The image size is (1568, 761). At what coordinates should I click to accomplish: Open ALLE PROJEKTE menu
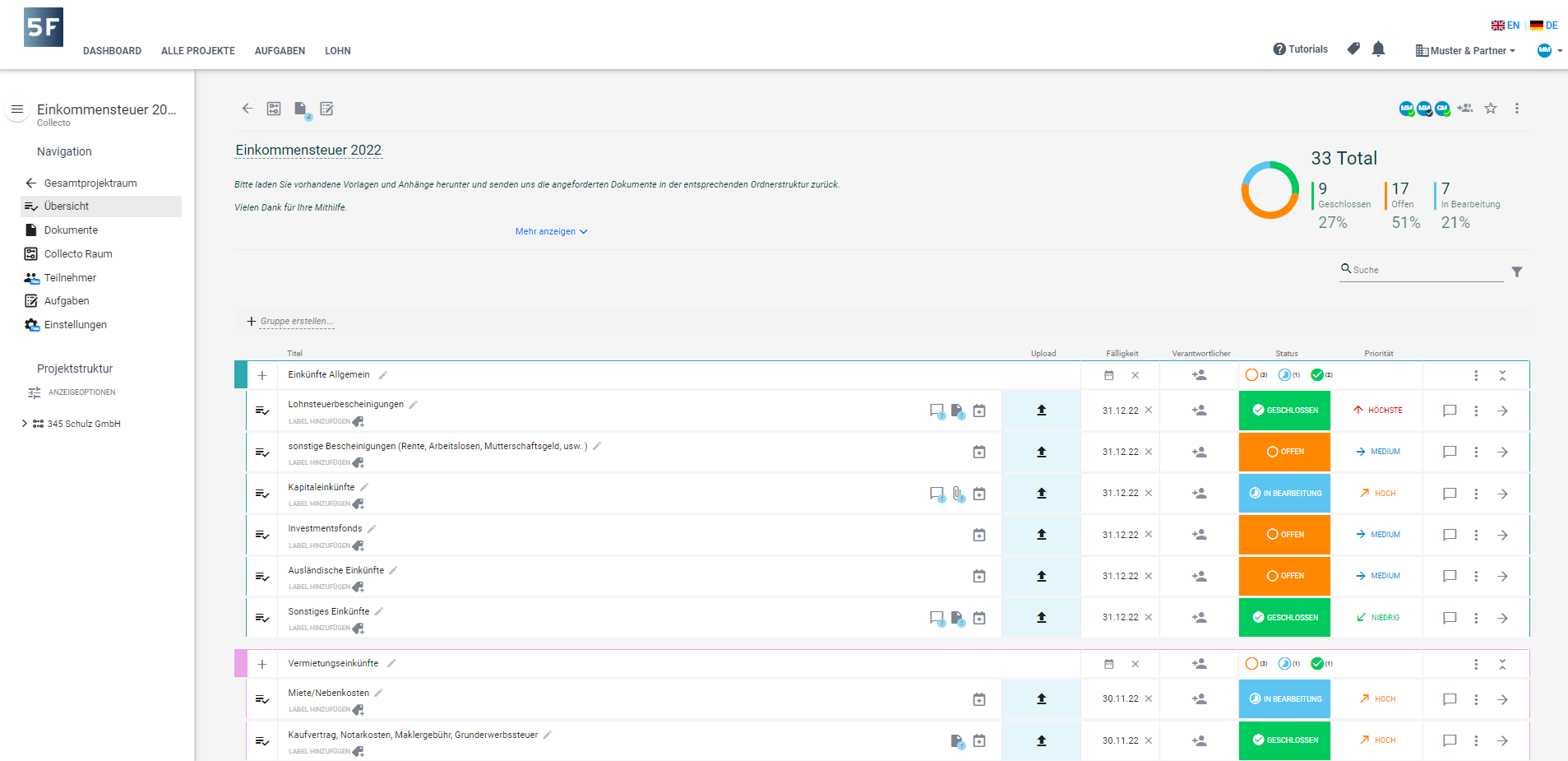click(198, 51)
